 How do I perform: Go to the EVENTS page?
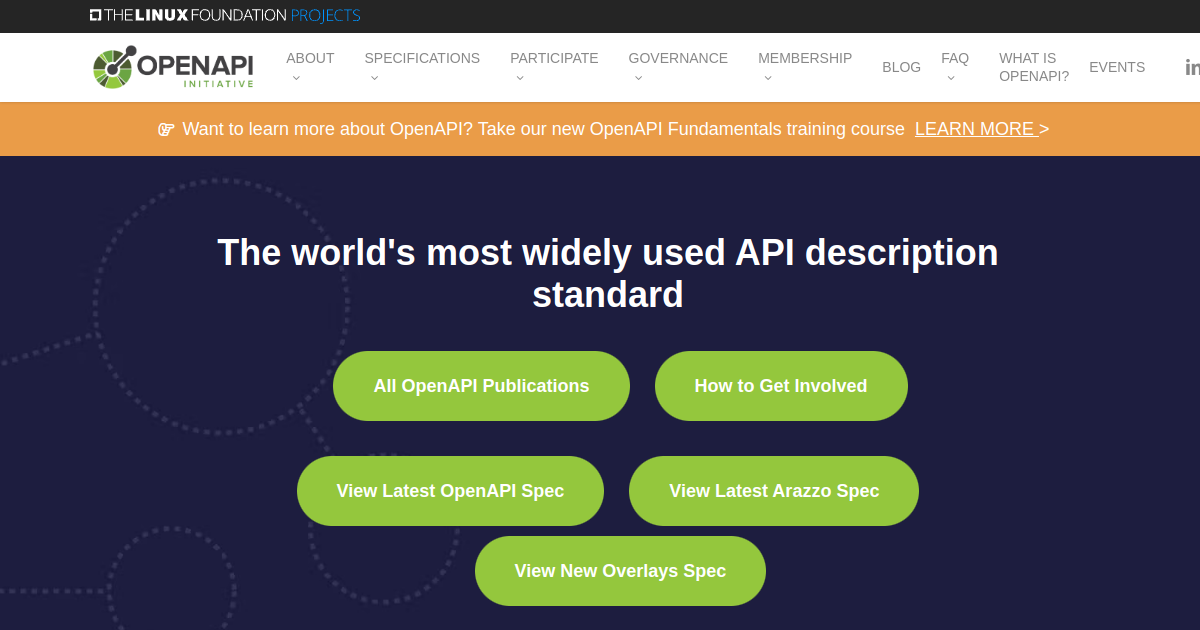click(1117, 67)
